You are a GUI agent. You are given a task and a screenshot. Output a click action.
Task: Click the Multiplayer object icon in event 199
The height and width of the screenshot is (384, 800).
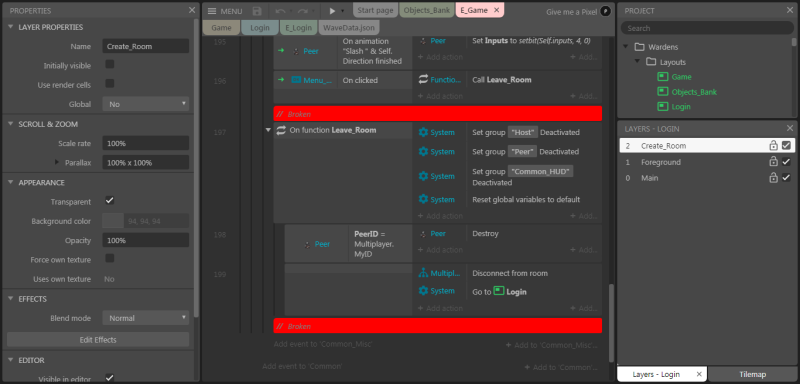(x=423, y=273)
